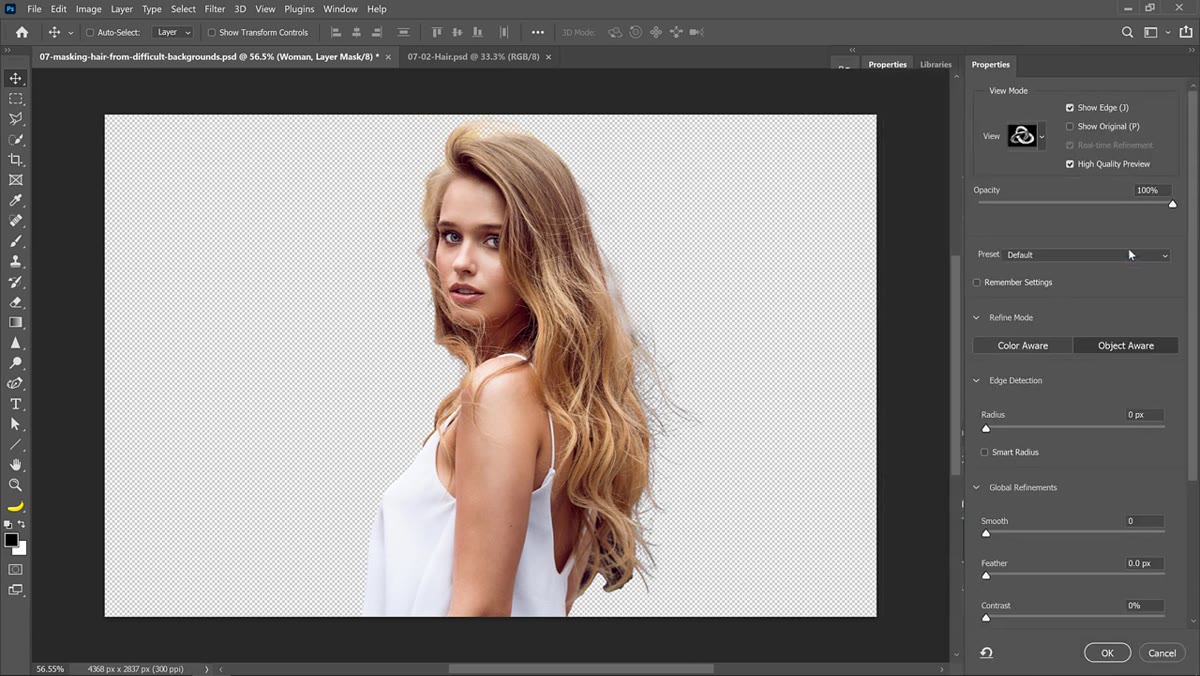Collapse the Global Refinements section
Viewport: 1200px width, 676px height.
click(977, 488)
